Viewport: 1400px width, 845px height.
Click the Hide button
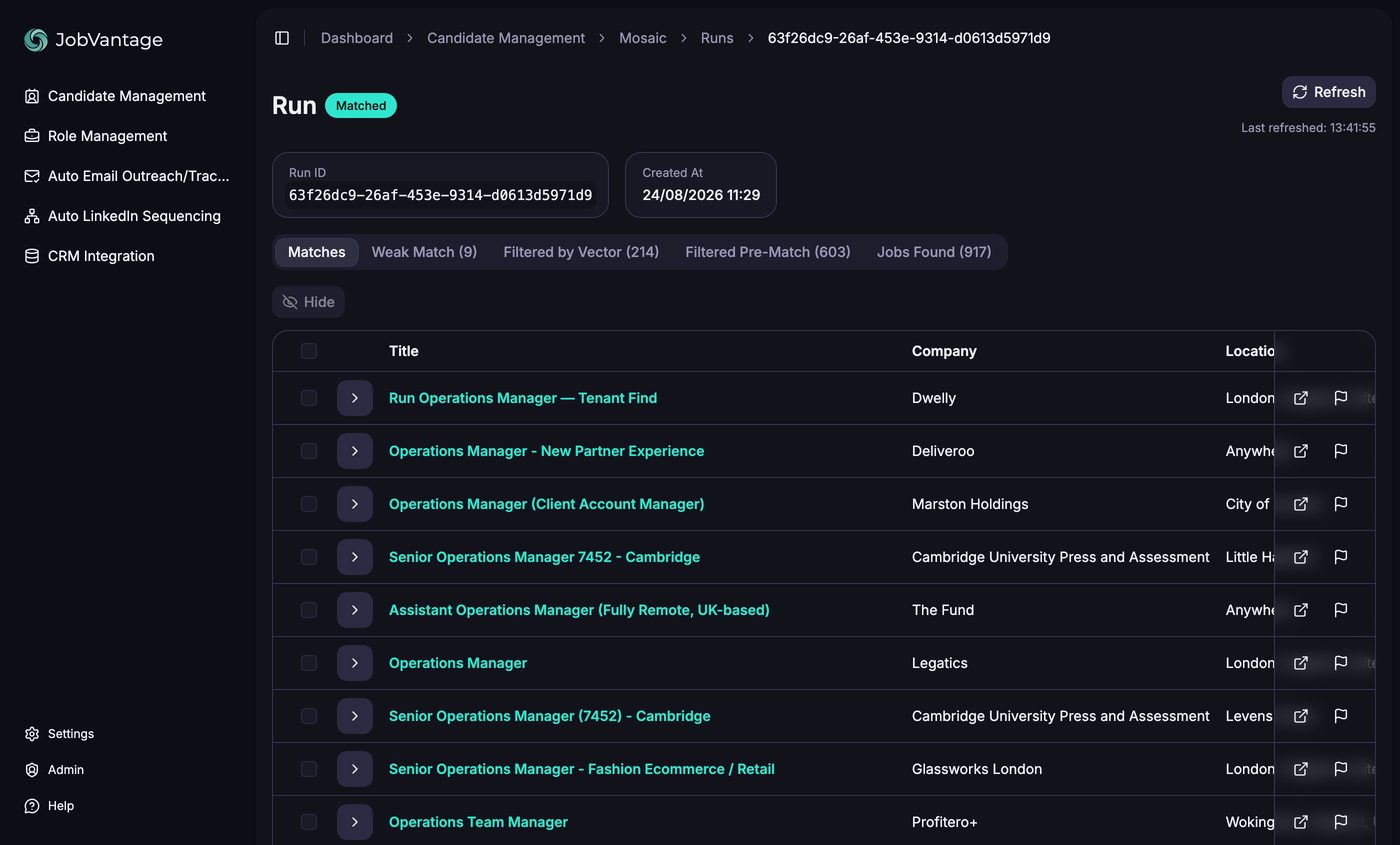[308, 302]
